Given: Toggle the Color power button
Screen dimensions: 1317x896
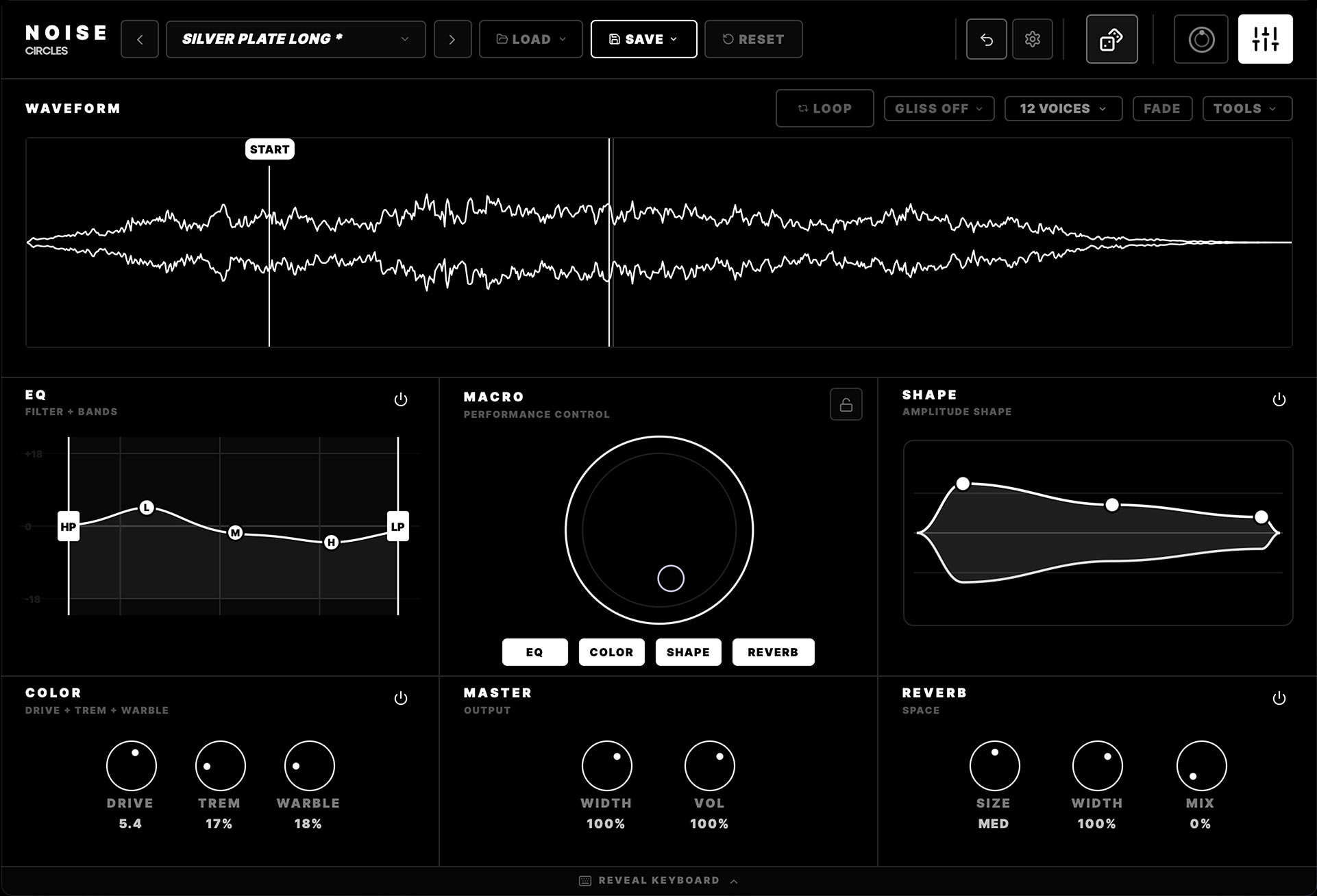Looking at the screenshot, I should click(x=401, y=698).
